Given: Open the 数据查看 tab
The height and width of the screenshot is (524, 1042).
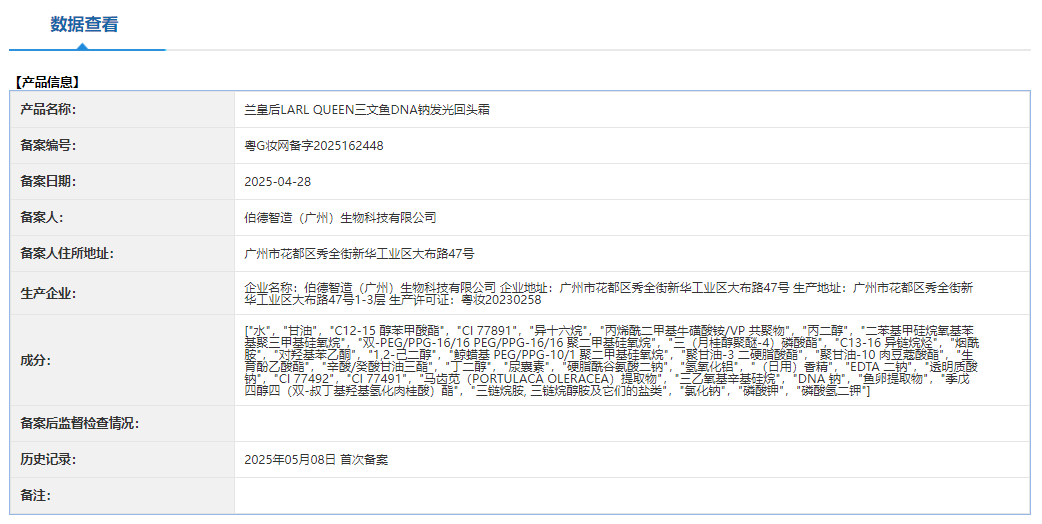Looking at the screenshot, I should (84, 25).
